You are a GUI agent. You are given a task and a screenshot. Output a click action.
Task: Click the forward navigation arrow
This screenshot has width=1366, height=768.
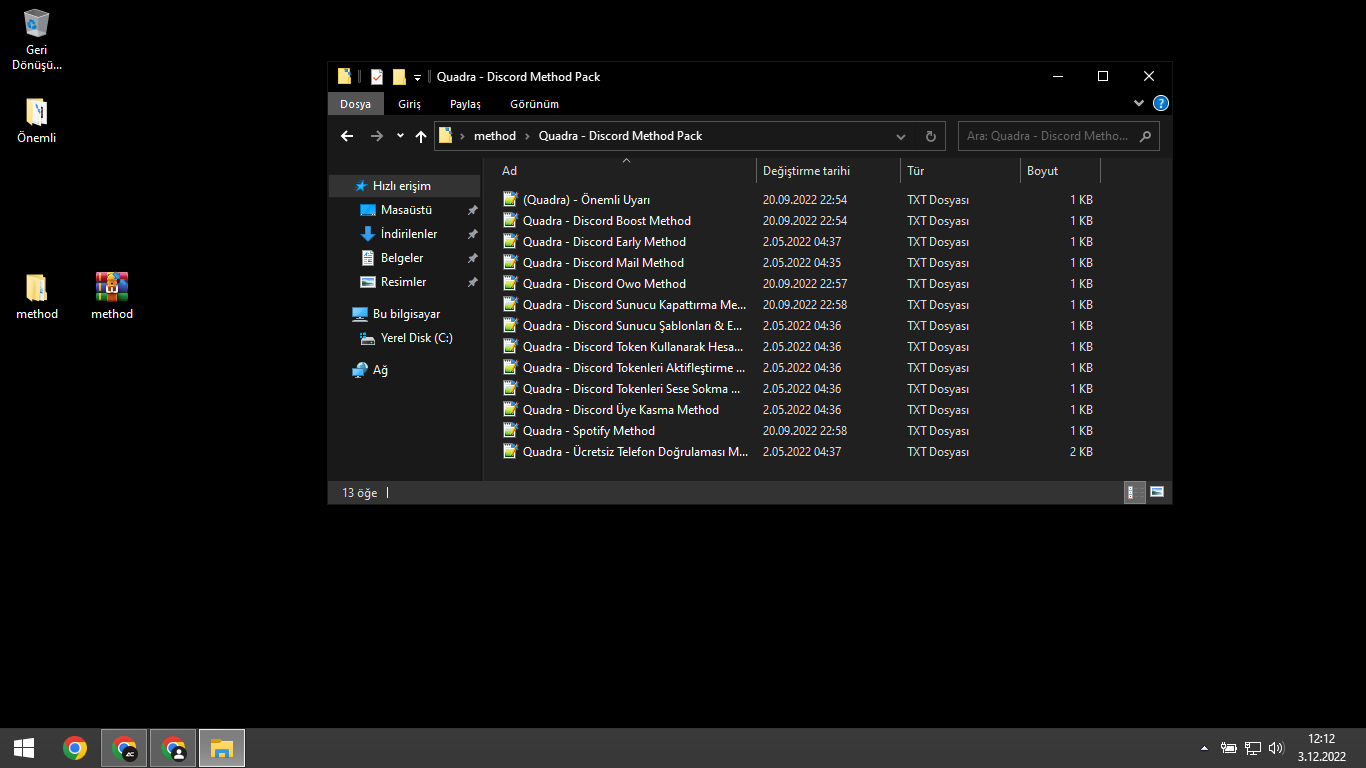tap(377, 136)
